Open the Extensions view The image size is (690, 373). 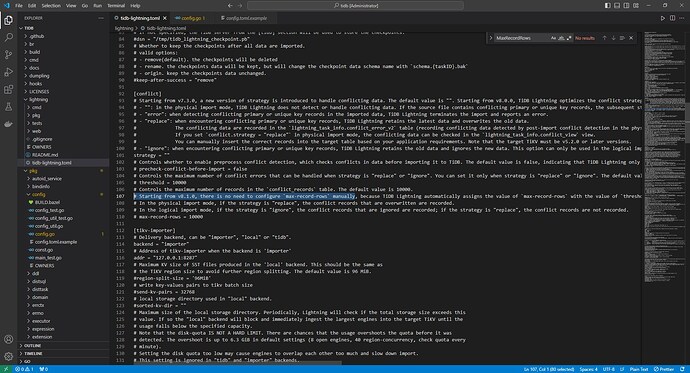(x=8, y=89)
